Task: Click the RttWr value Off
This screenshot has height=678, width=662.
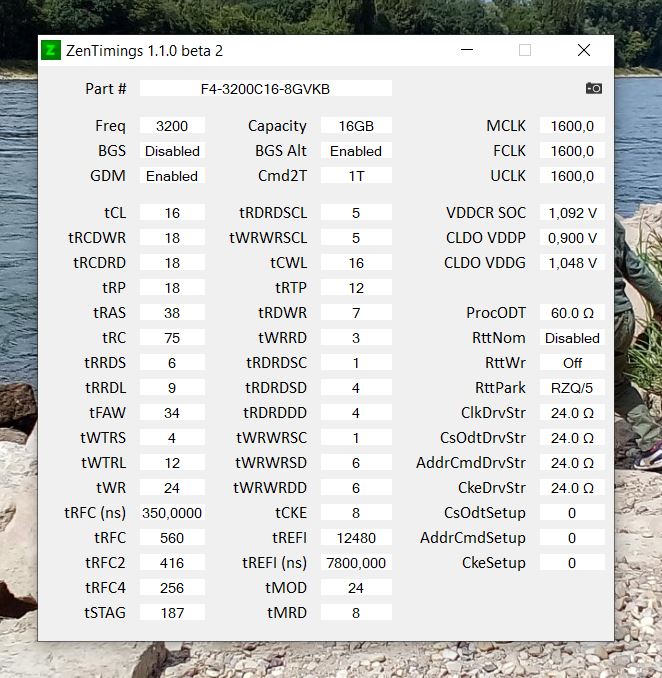Action: tap(572, 363)
